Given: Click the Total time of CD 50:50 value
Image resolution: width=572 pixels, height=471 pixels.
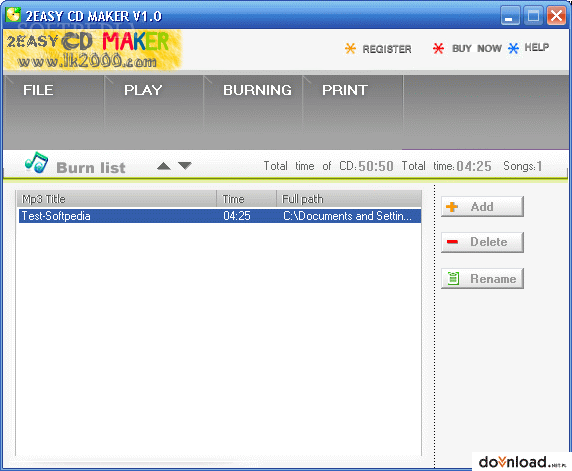Looking at the screenshot, I should [376, 166].
